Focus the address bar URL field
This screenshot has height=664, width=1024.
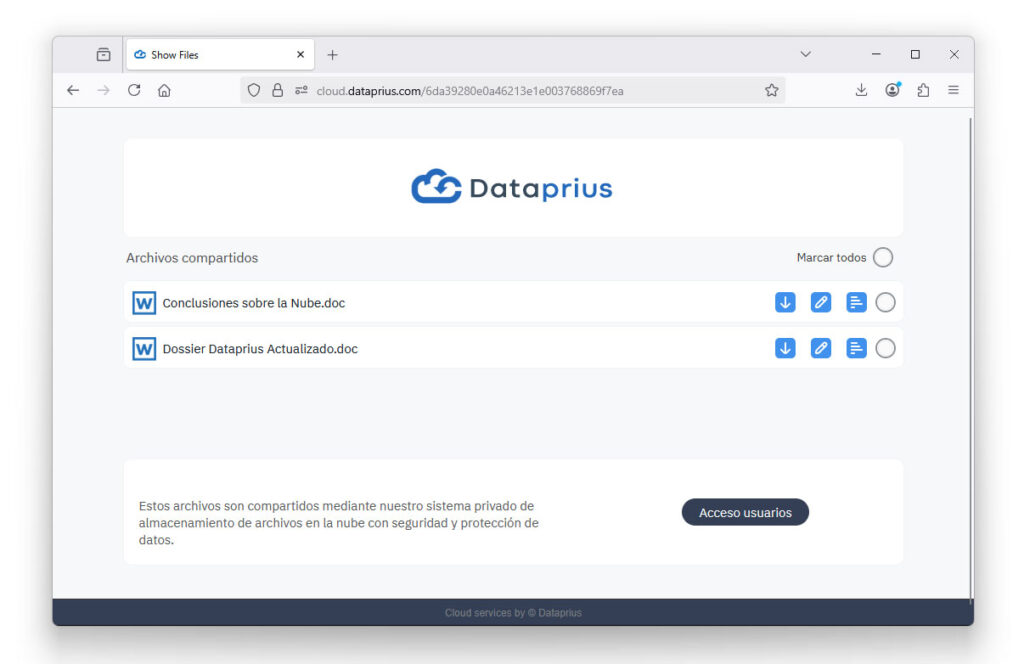pyautogui.click(x=512, y=91)
